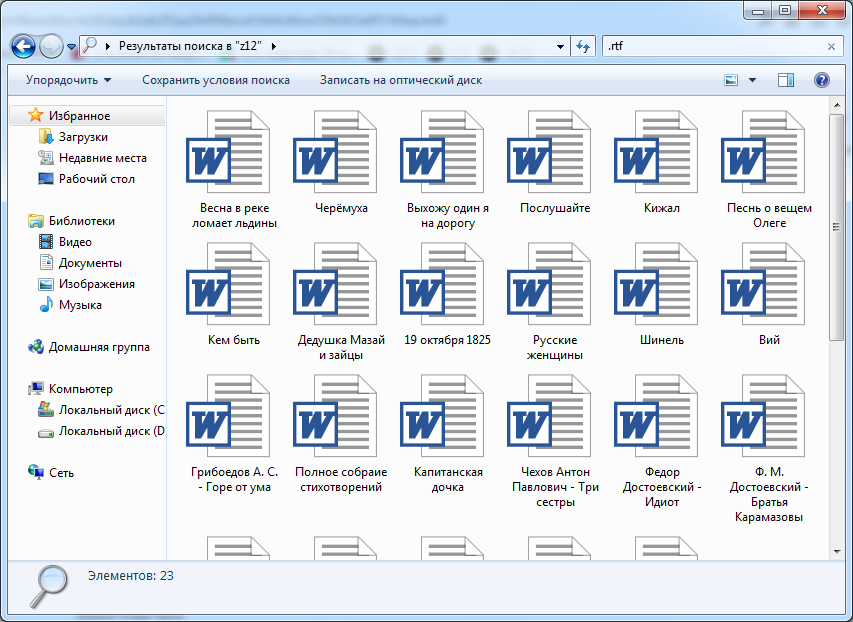Screen dimensions: 853x622
Task: Click scrollbar up arrow in file list
Action: (x=837, y=105)
